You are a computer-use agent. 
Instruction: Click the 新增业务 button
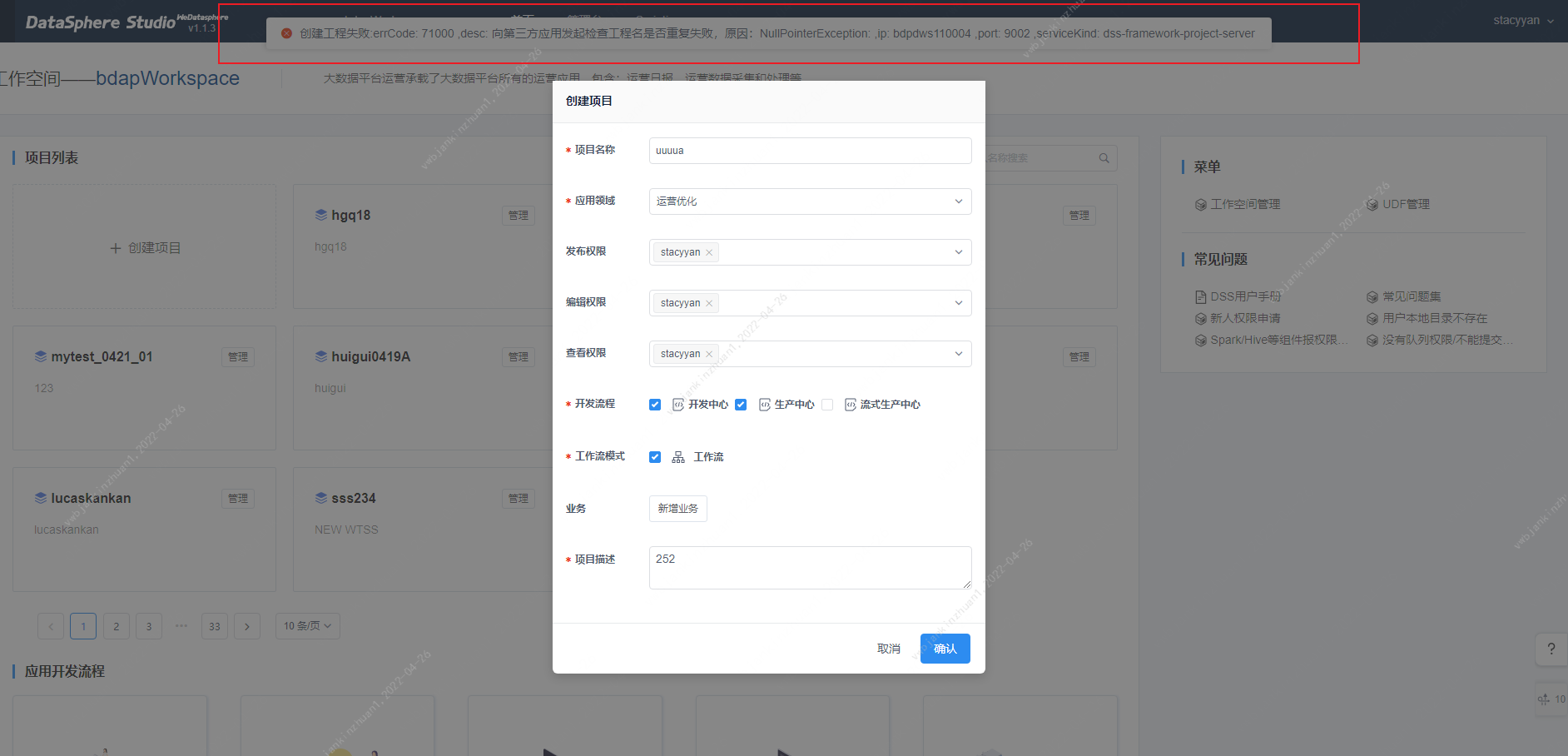(x=678, y=509)
